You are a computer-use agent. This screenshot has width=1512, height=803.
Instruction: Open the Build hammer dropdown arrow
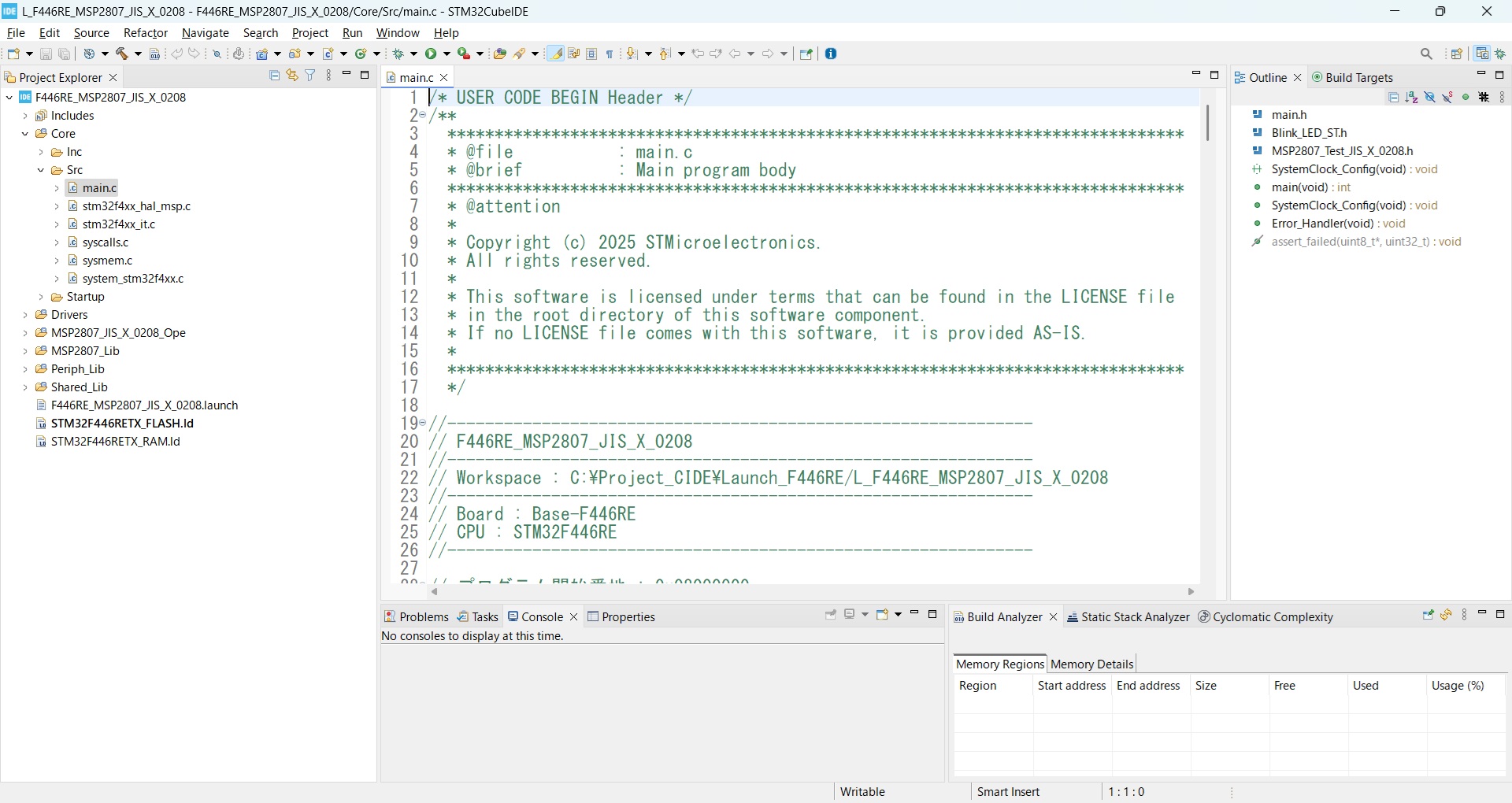(x=139, y=54)
